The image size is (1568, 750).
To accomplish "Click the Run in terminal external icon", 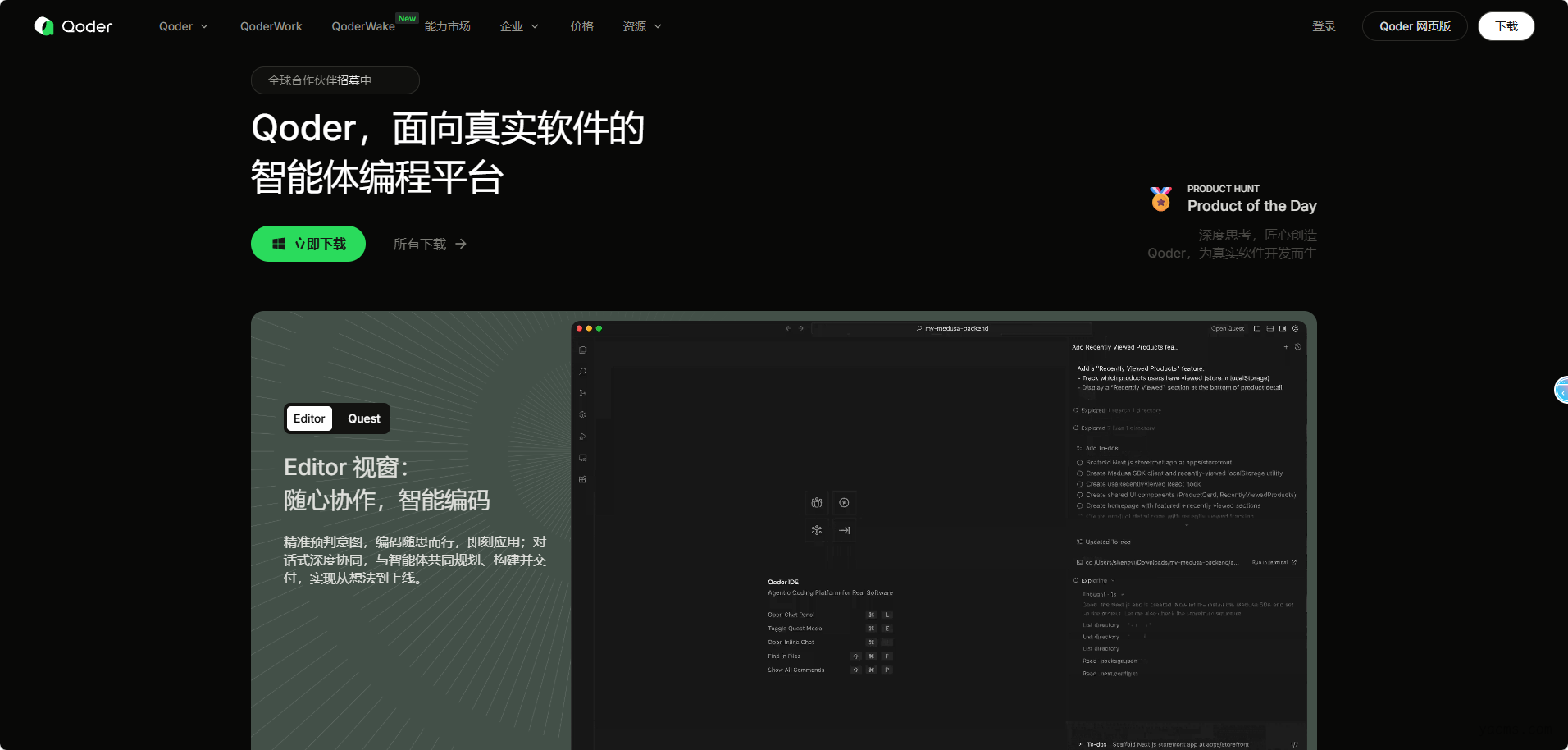I will (x=1294, y=562).
